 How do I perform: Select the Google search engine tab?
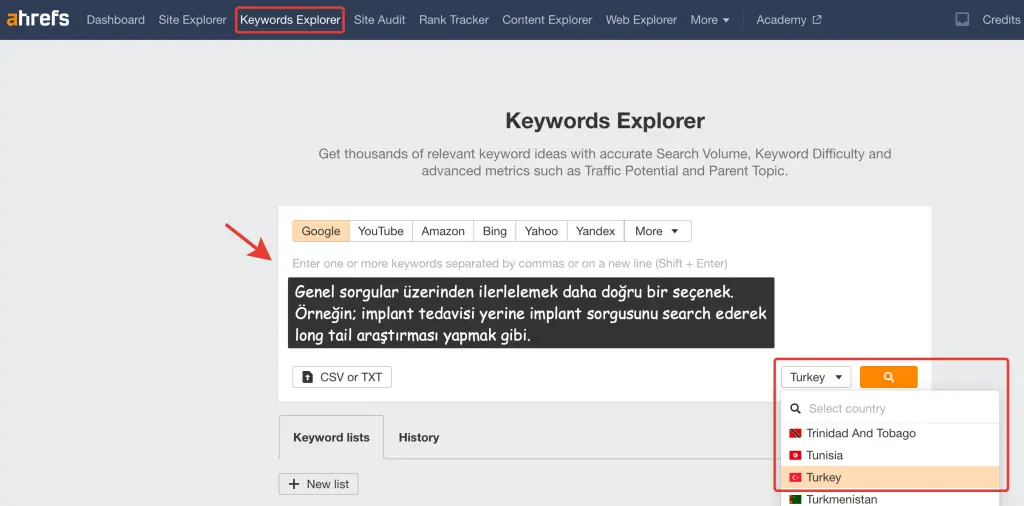point(321,231)
